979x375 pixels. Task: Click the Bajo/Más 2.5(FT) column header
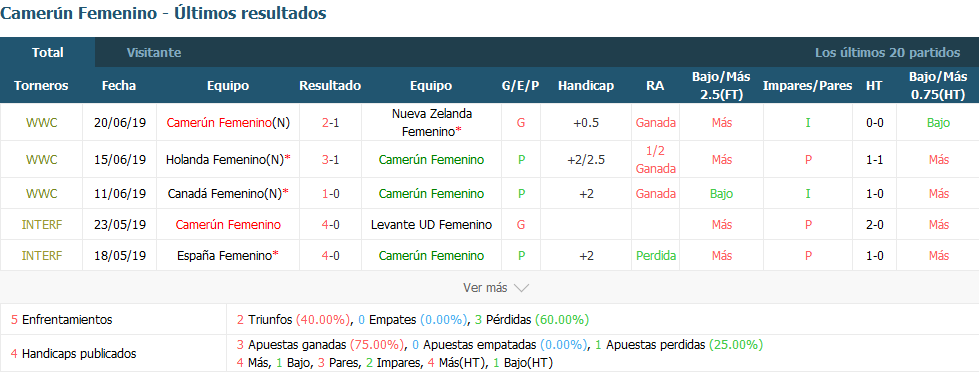[x=721, y=86]
